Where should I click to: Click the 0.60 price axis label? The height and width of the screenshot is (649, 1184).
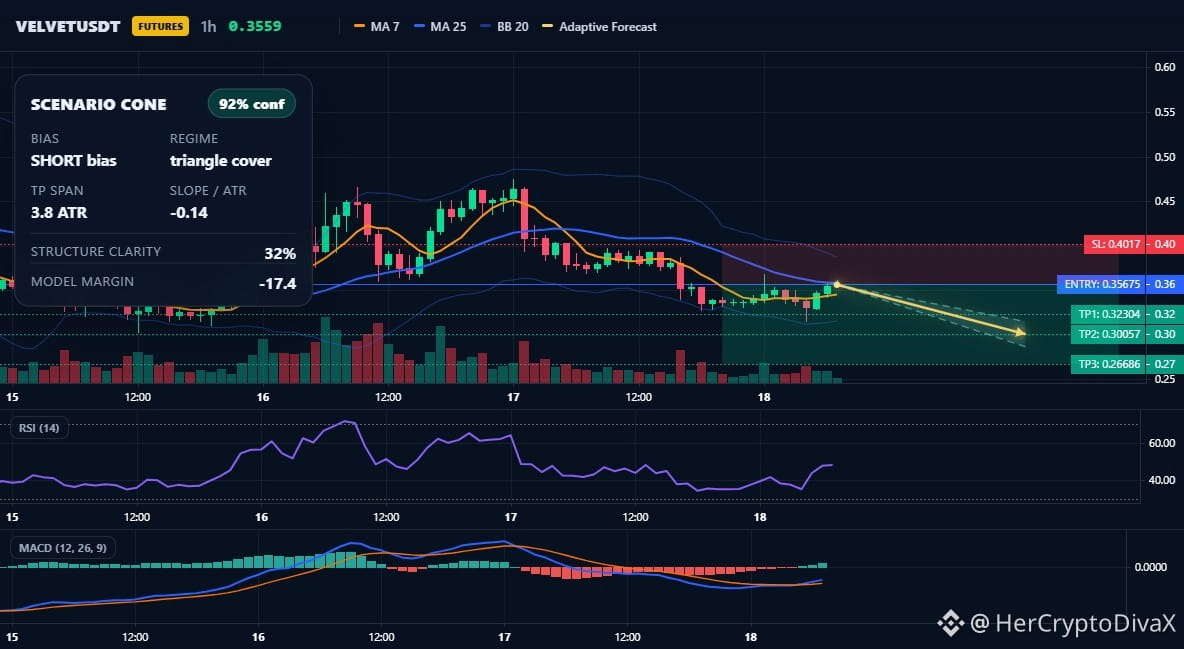[1165, 66]
